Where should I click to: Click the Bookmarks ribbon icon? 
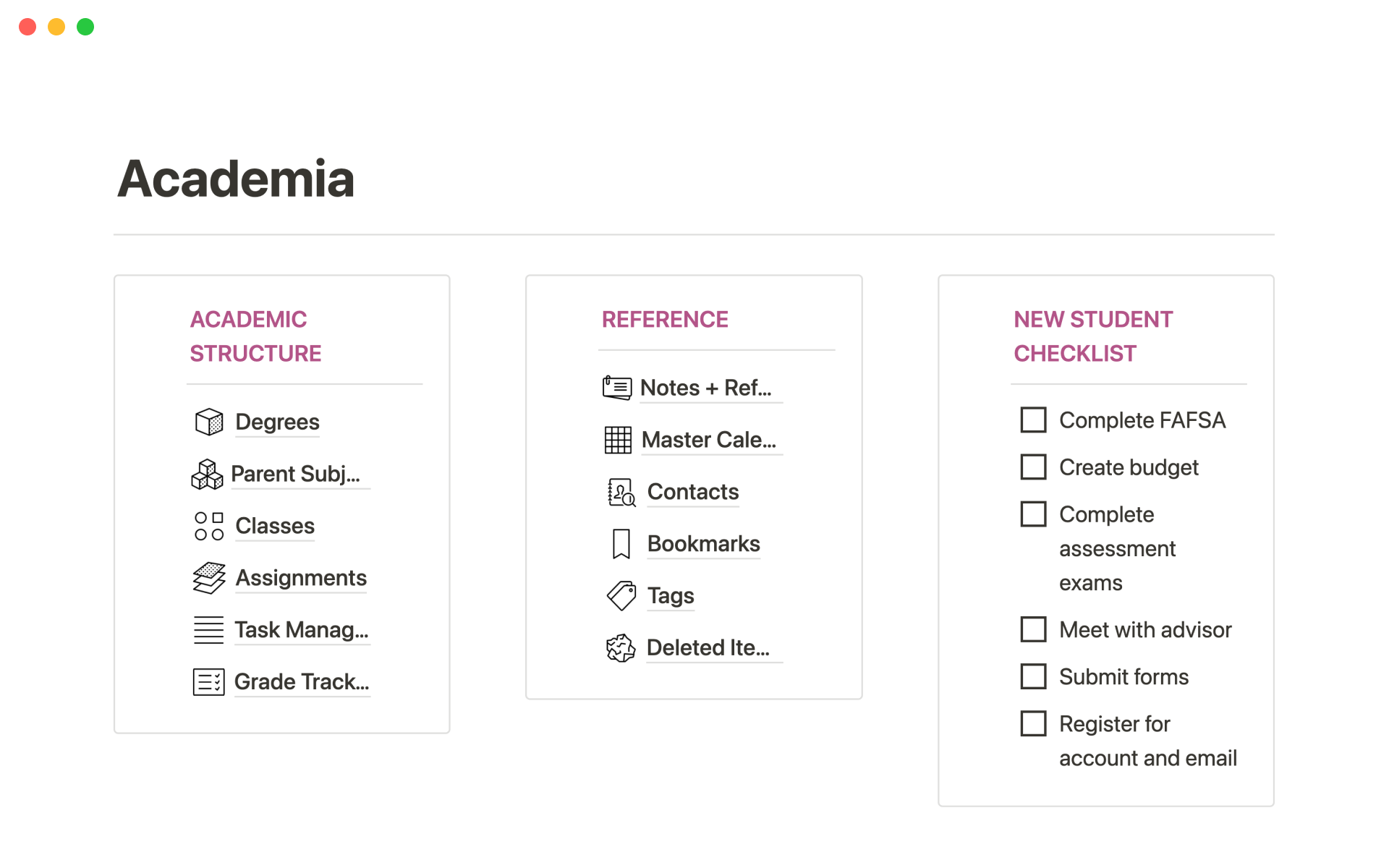point(621,544)
